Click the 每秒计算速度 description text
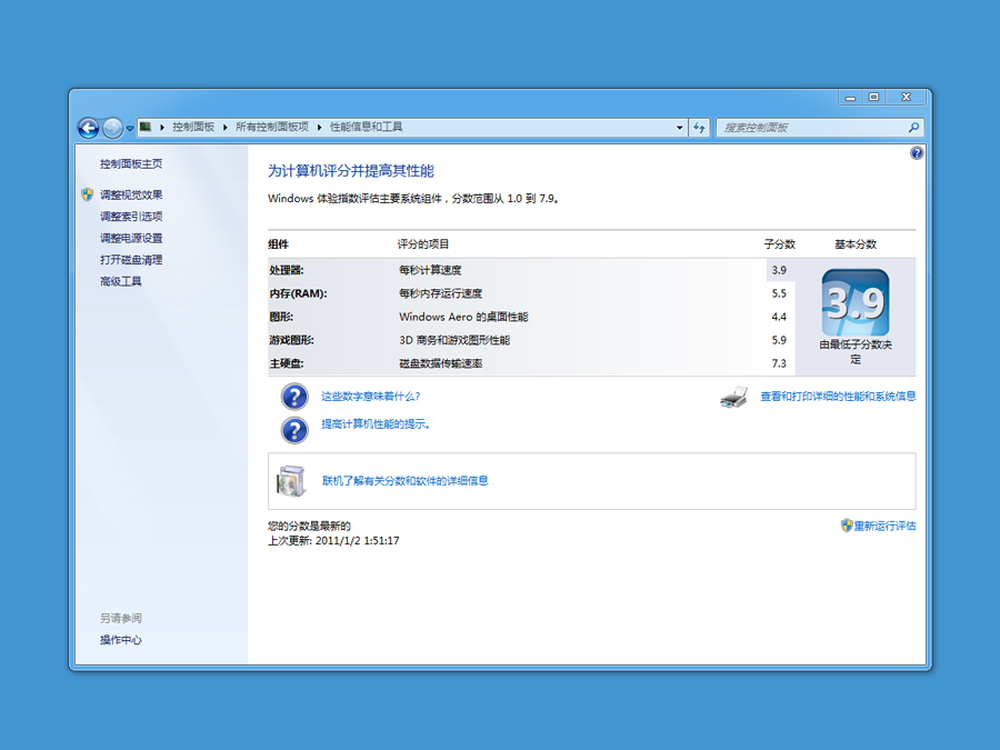1000x750 pixels. click(x=430, y=270)
